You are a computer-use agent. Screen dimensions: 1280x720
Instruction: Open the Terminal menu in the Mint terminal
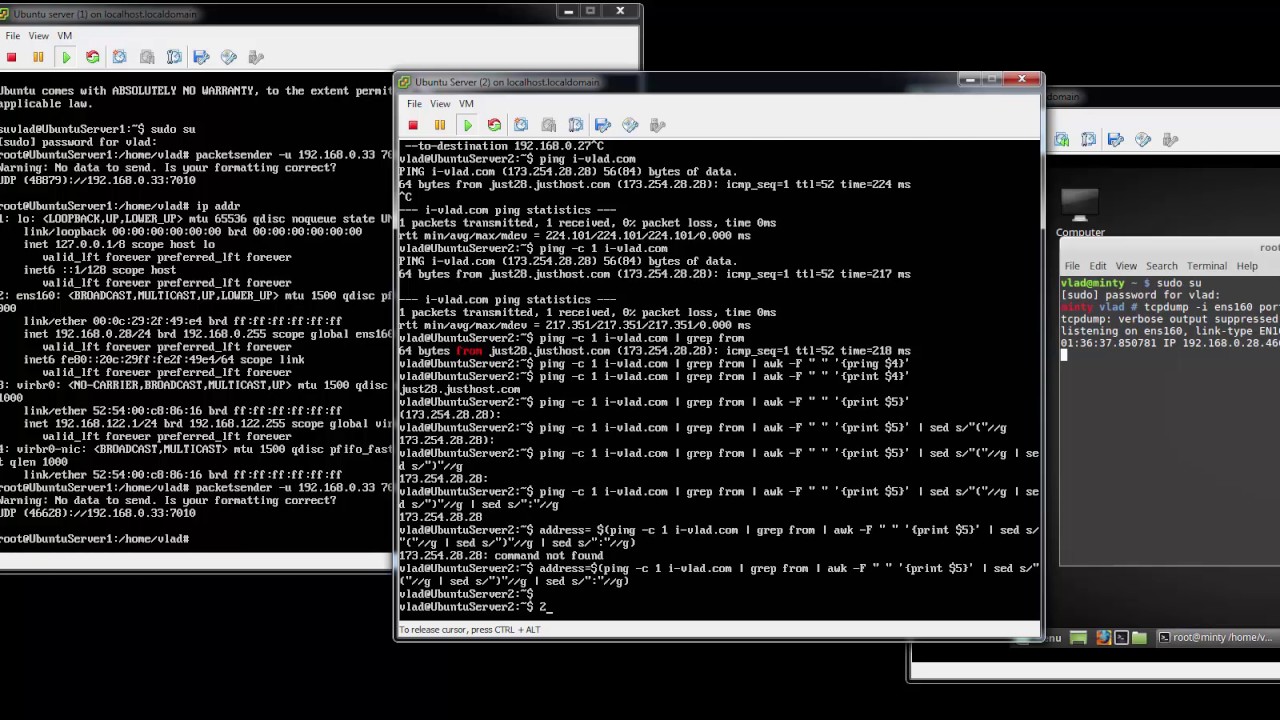1206,266
